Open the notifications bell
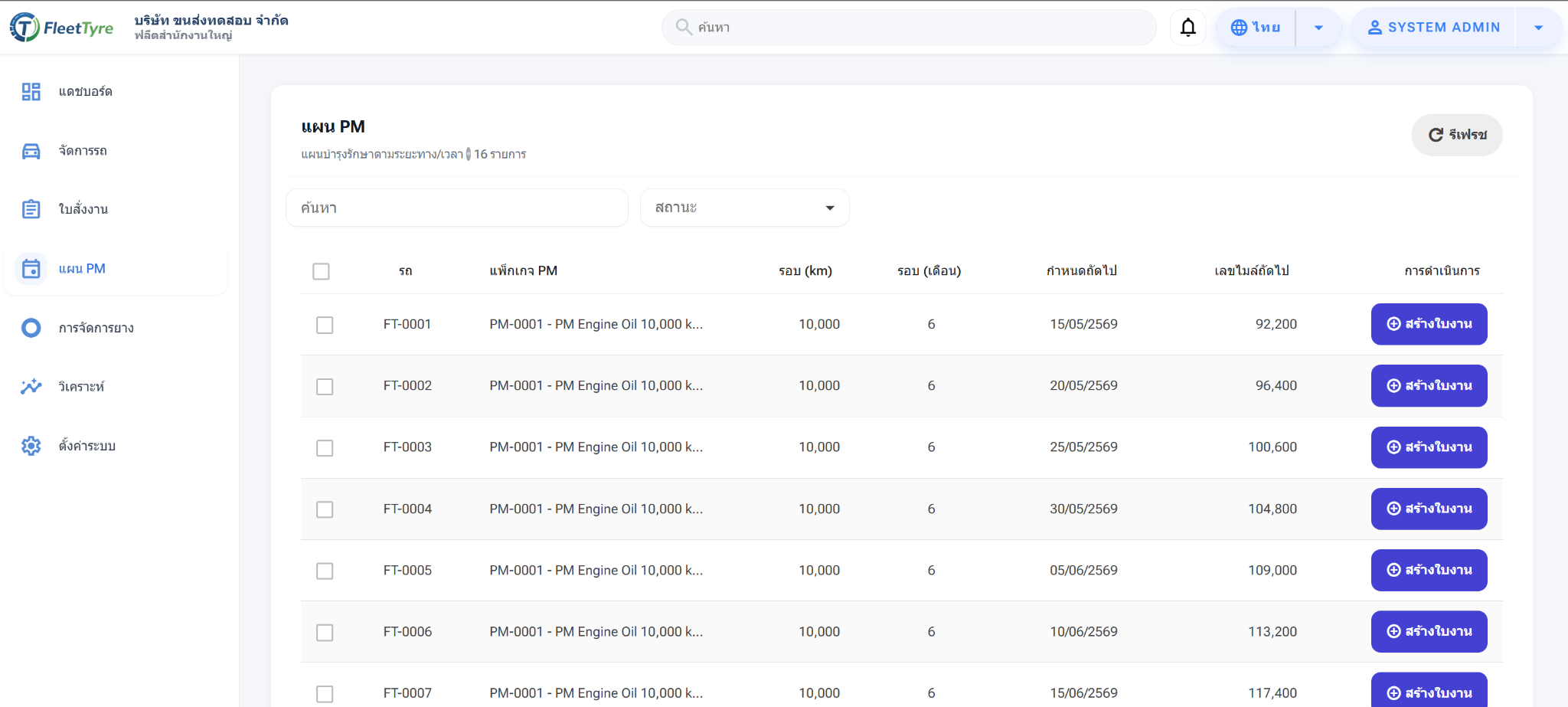The width and height of the screenshot is (1568, 707). pyautogui.click(x=1187, y=28)
